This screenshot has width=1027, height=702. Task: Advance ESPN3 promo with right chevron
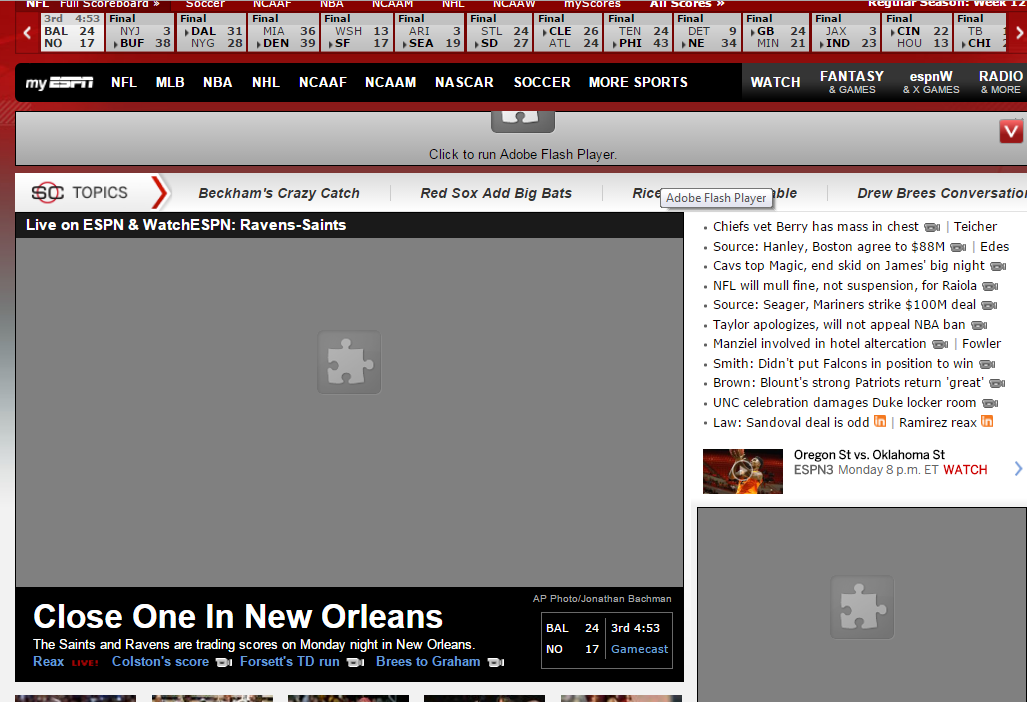[x=1018, y=468]
